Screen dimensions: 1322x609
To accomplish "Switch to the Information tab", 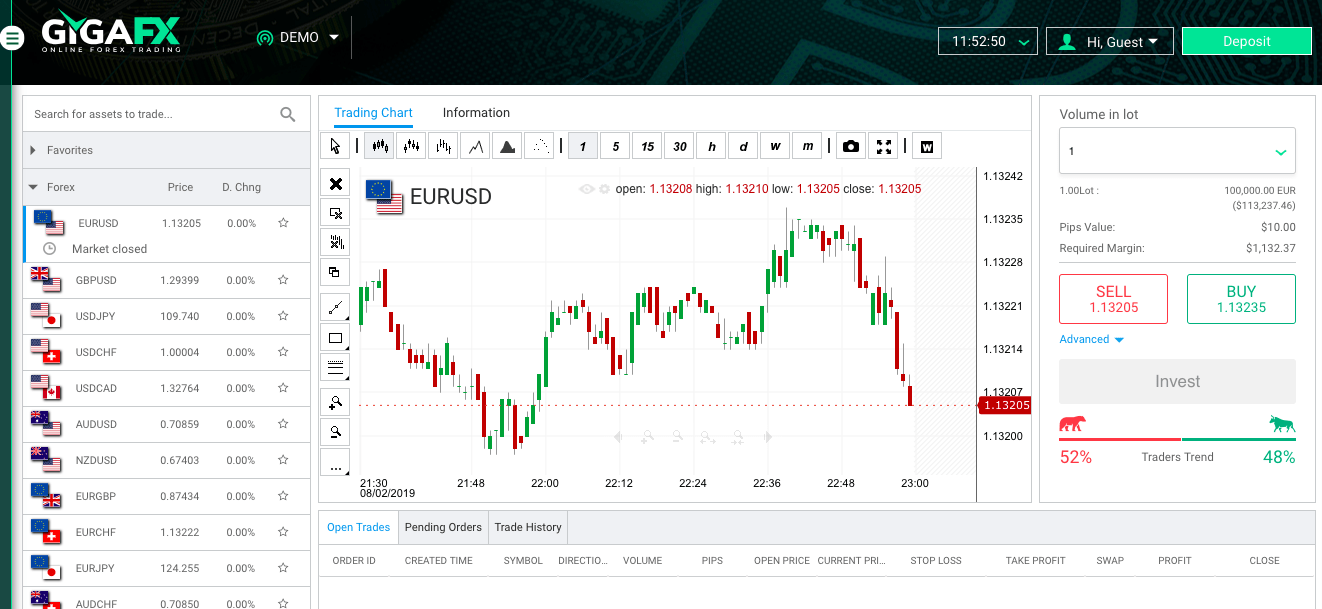I will pos(476,112).
